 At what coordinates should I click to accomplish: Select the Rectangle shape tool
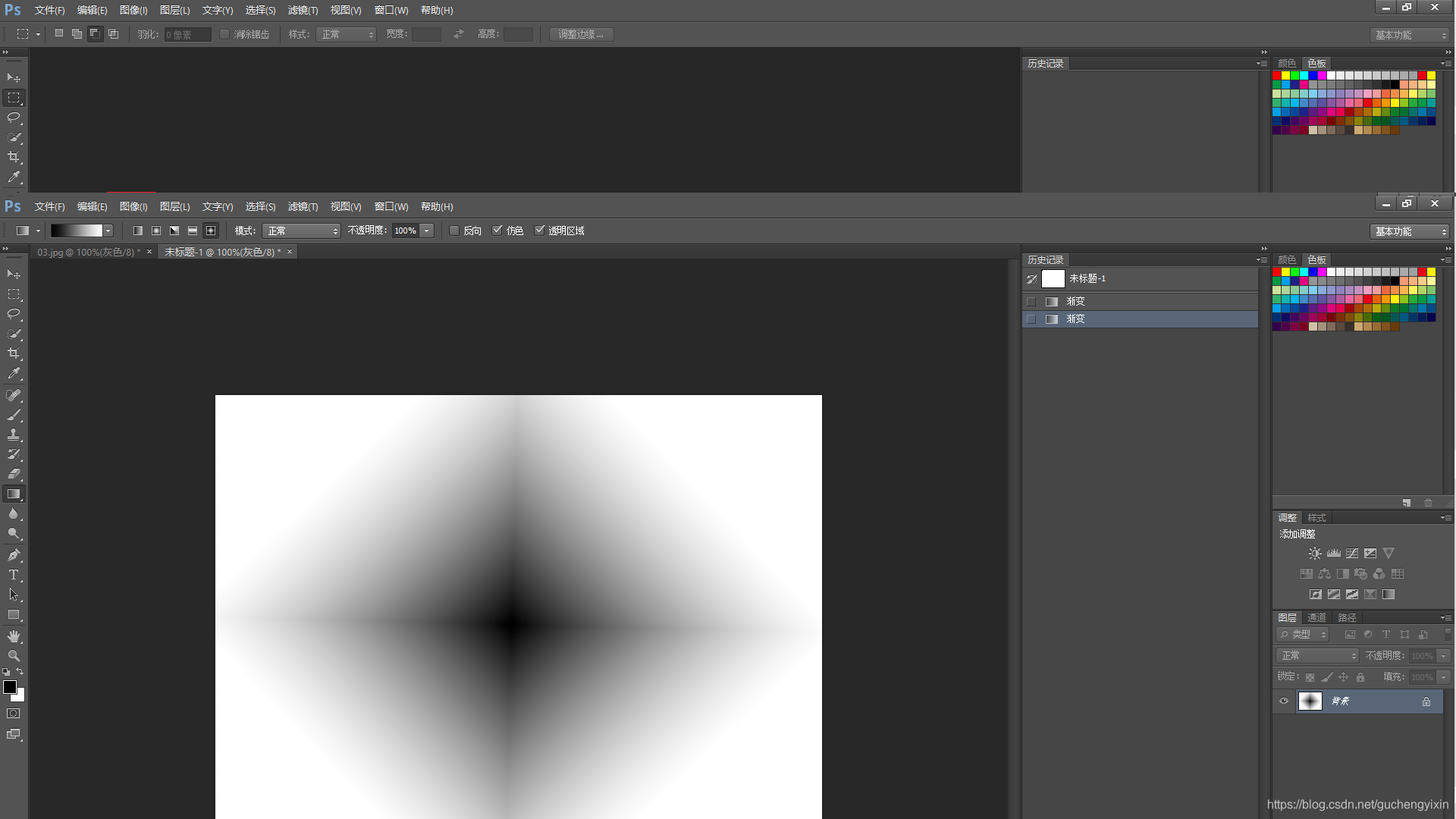14,615
